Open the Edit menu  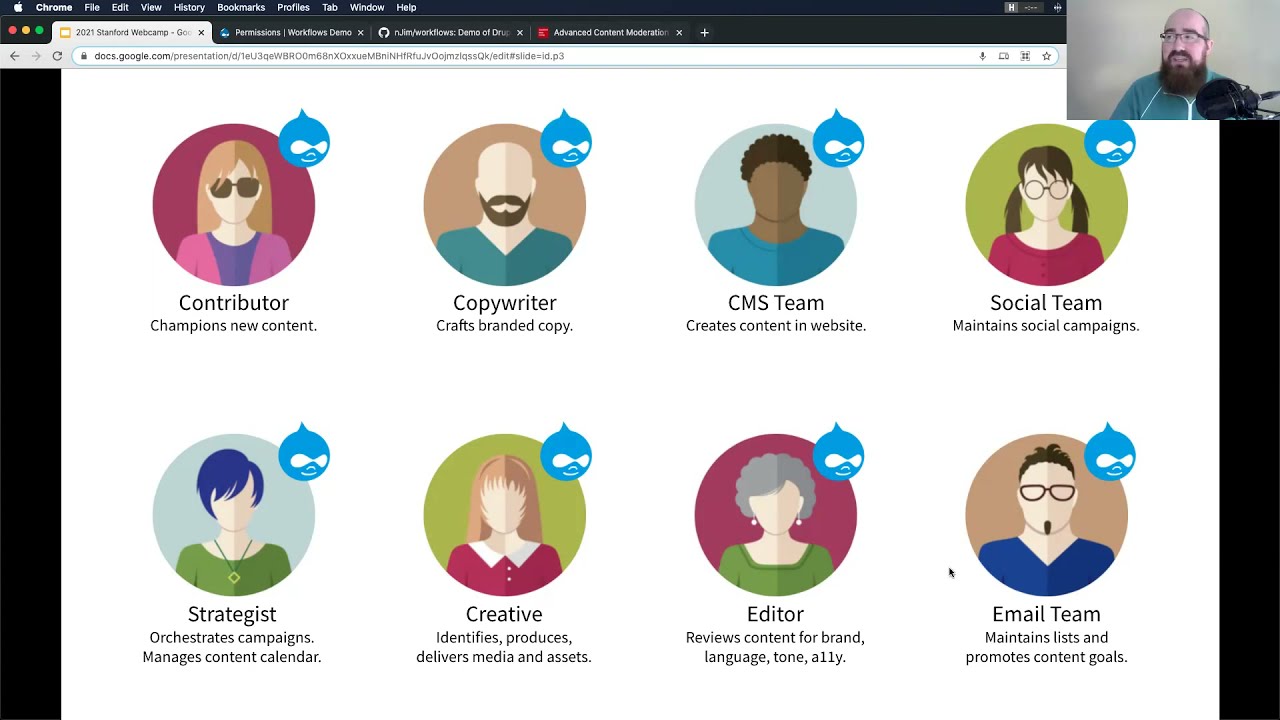120,7
